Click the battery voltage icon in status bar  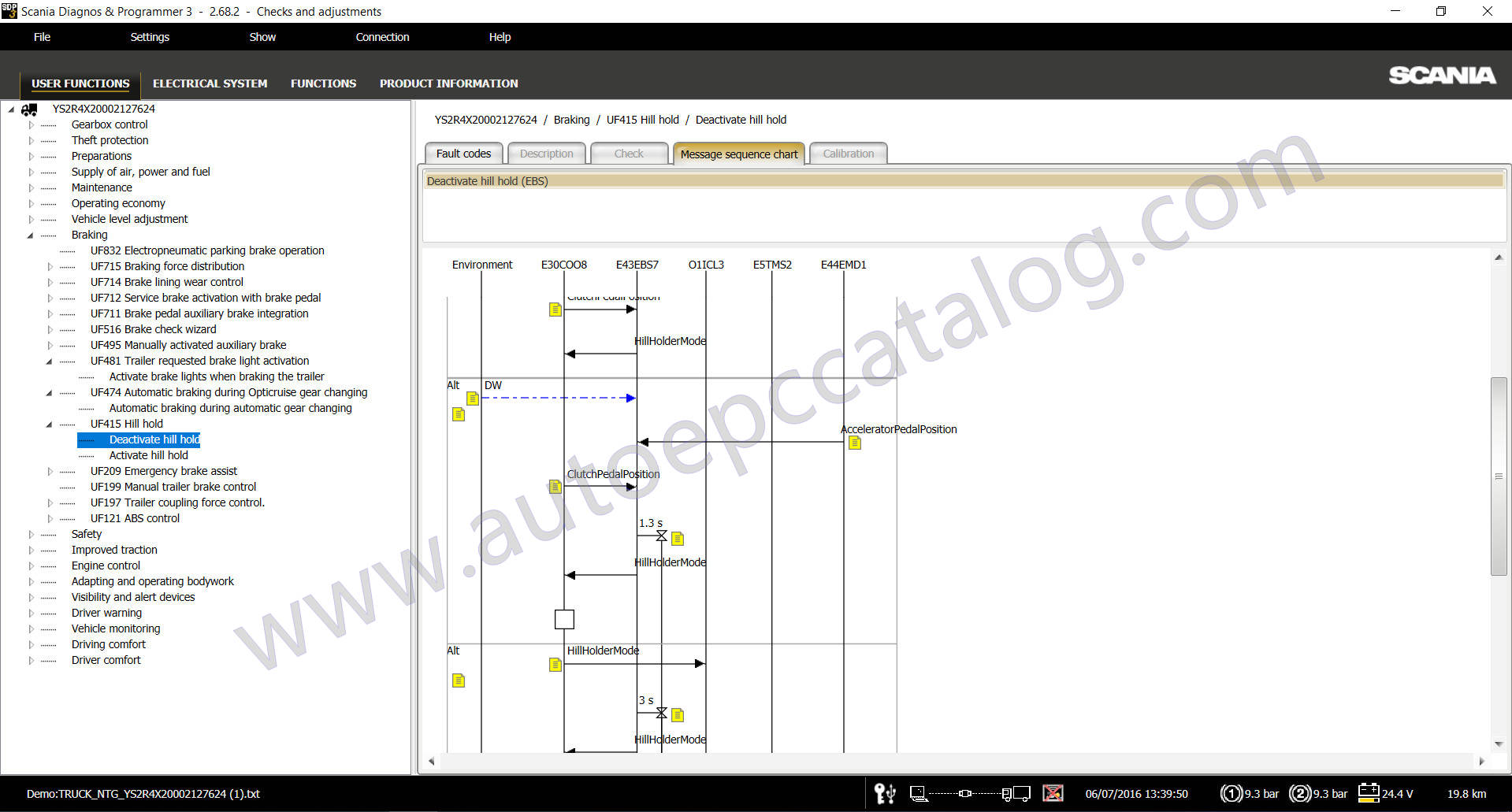[x=1369, y=793]
